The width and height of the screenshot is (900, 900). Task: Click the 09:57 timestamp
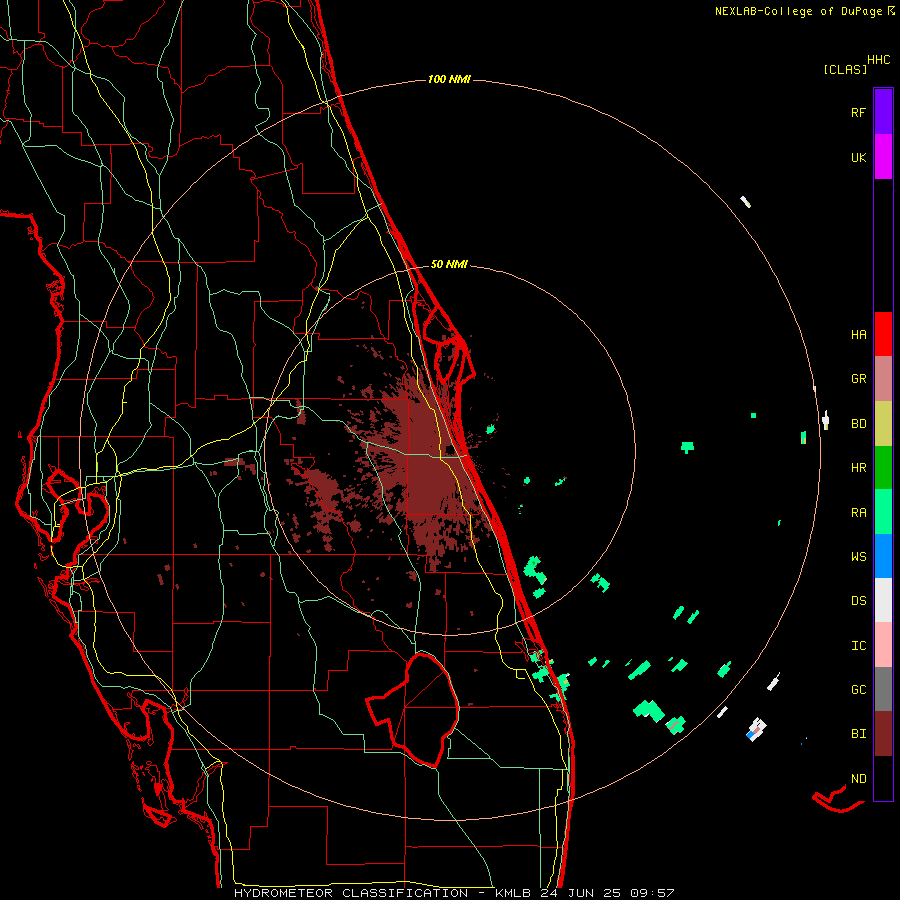pyautogui.click(x=651, y=893)
